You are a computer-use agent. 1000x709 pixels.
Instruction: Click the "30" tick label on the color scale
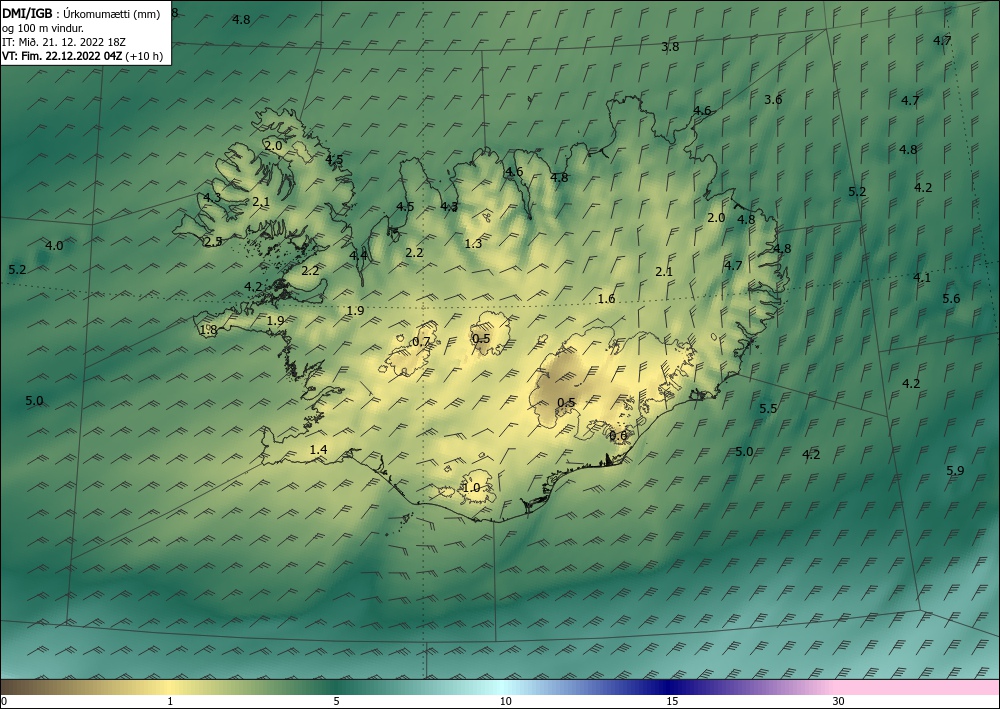tap(839, 701)
